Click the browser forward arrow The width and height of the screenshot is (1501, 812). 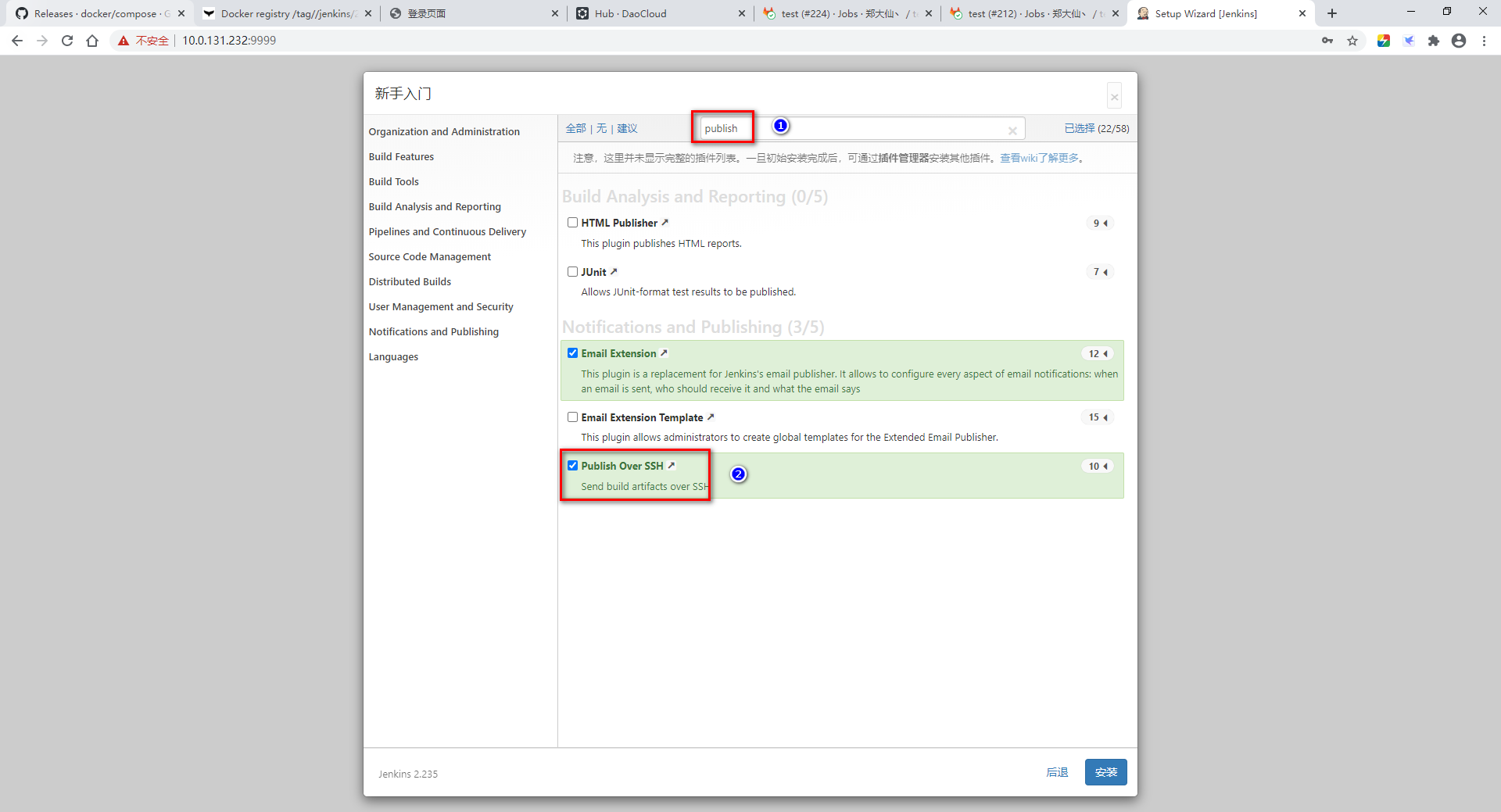[42, 41]
